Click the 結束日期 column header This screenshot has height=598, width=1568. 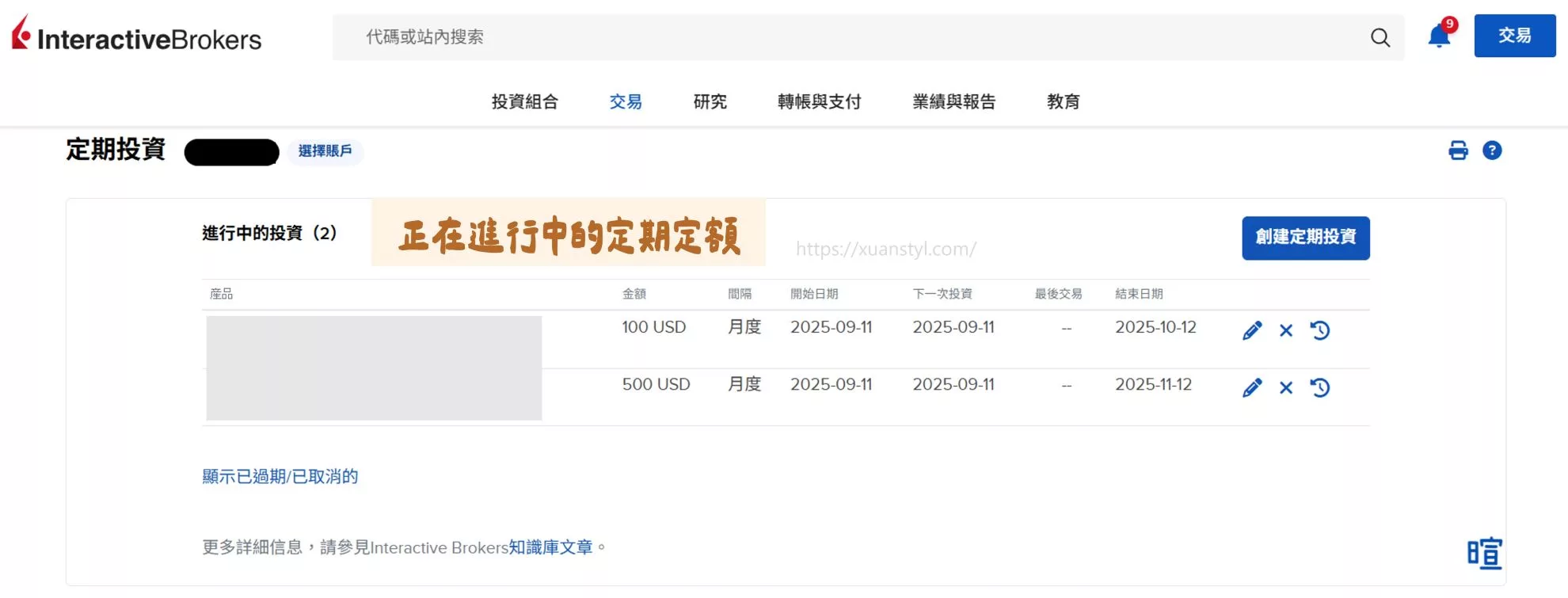tap(1139, 294)
